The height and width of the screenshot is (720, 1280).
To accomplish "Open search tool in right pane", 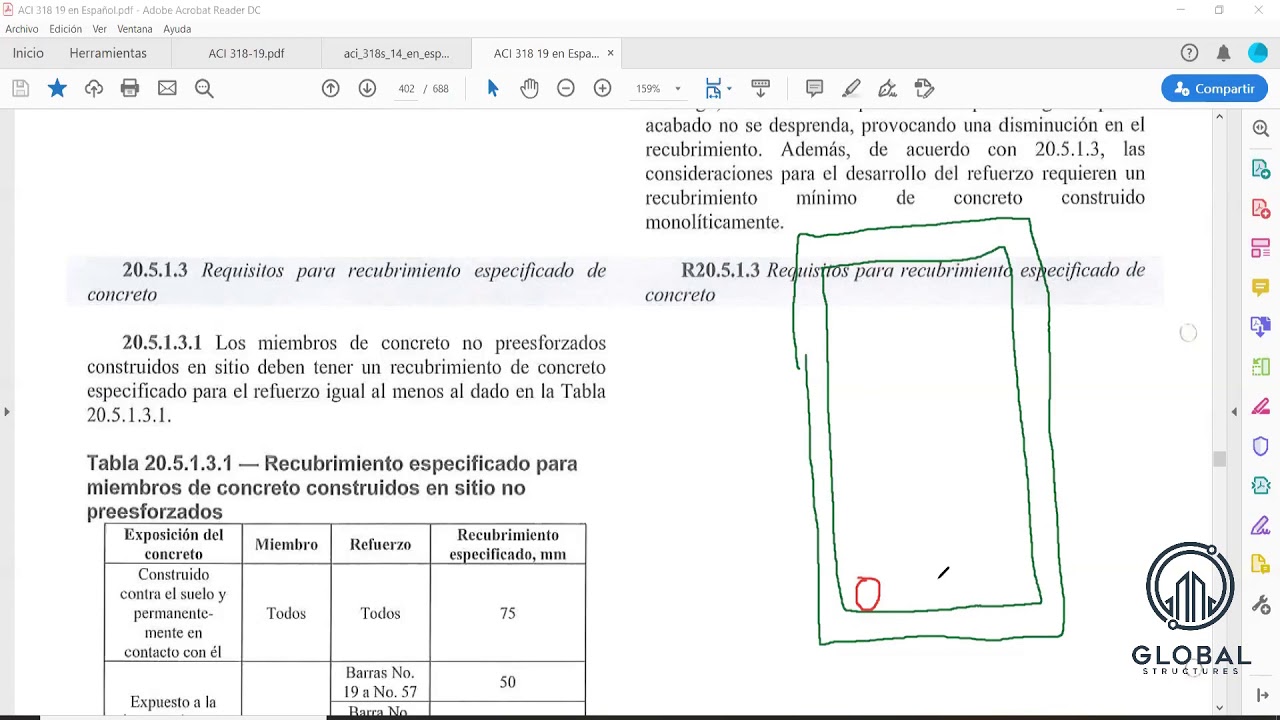I will [x=1261, y=129].
